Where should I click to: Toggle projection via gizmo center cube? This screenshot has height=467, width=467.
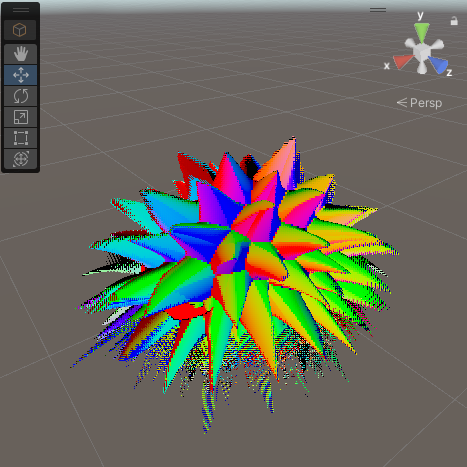coord(422,52)
